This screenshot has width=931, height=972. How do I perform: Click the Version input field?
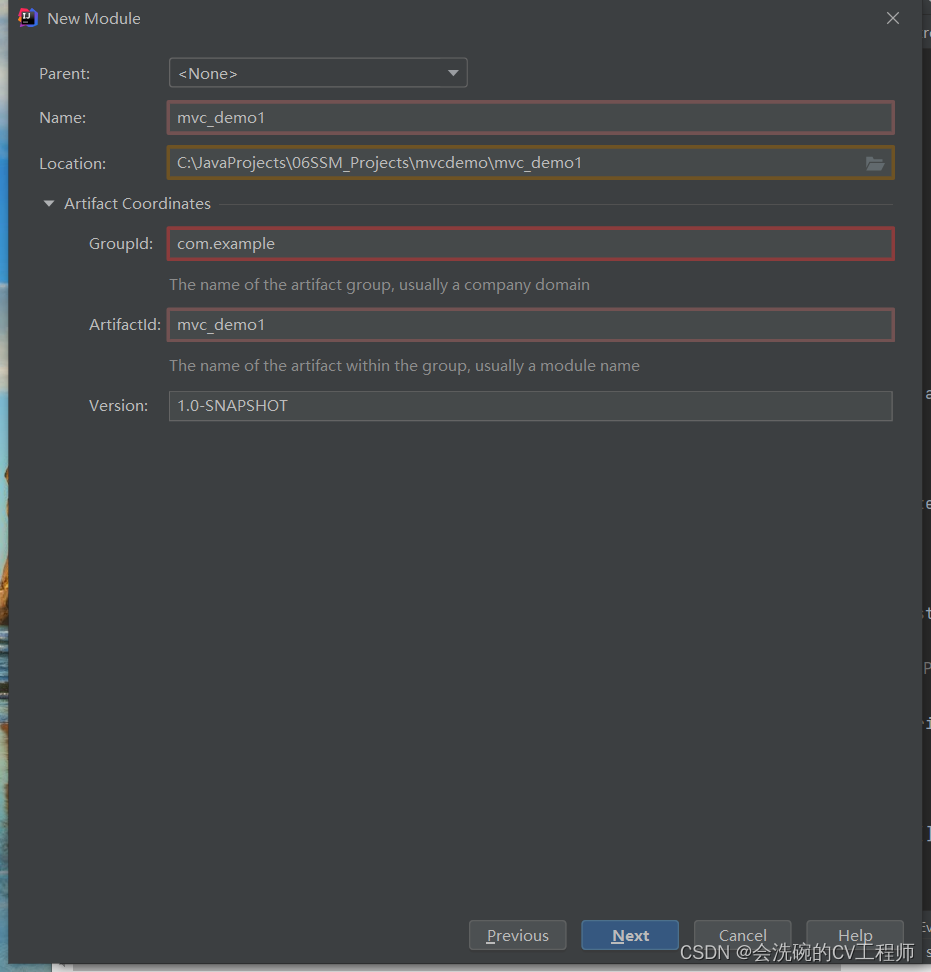(531, 406)
